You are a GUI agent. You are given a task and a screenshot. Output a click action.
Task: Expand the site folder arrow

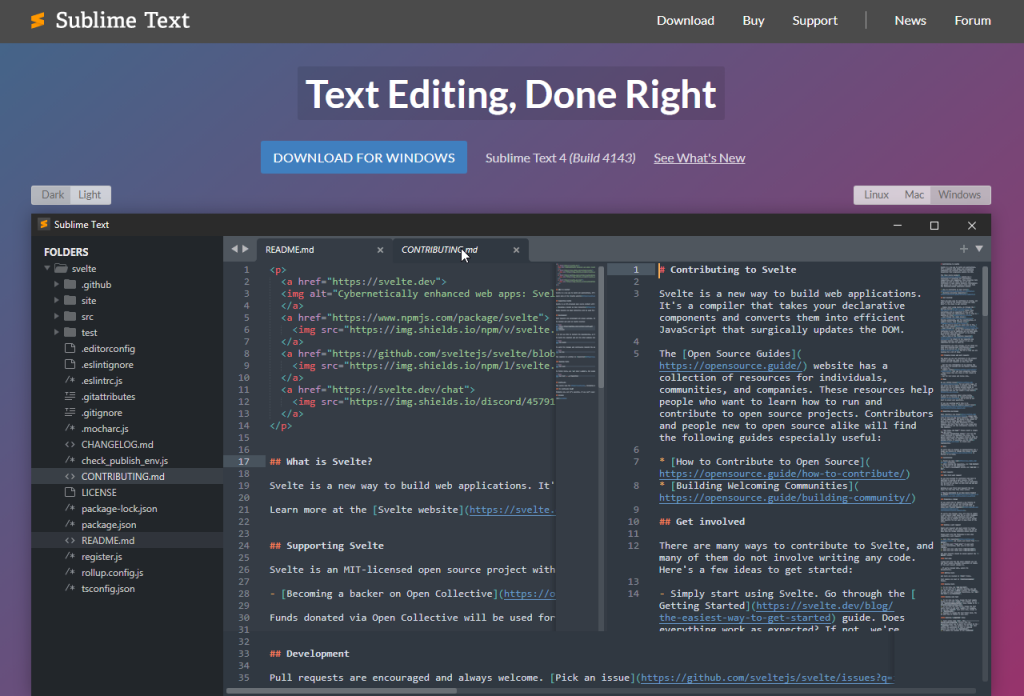pyautogui.click(x=56, y=300)
